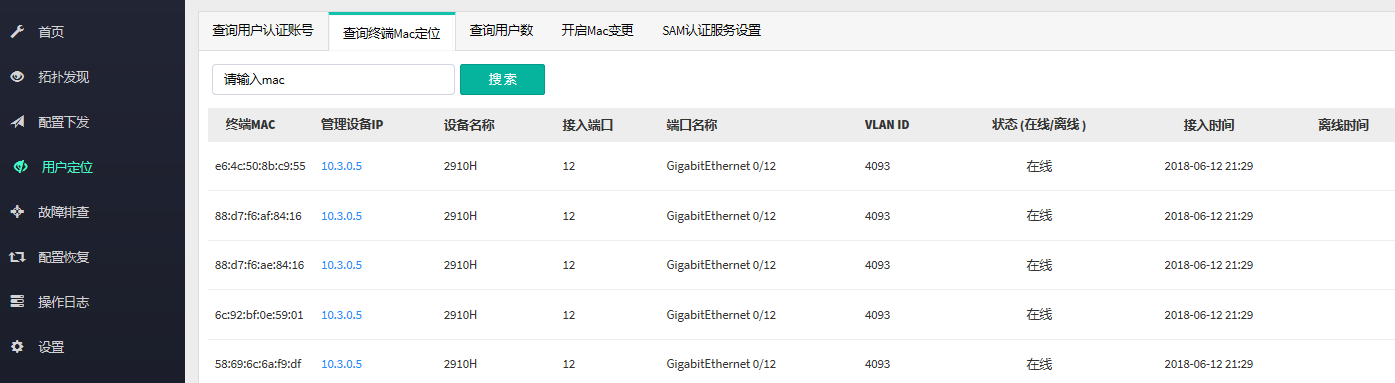
Task: Click the 离线时间 column header
Action: (1343, 125)
